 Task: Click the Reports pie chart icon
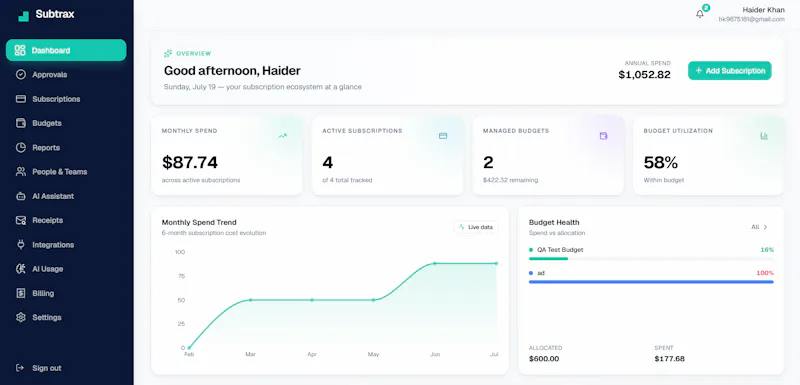coord(20,147)
